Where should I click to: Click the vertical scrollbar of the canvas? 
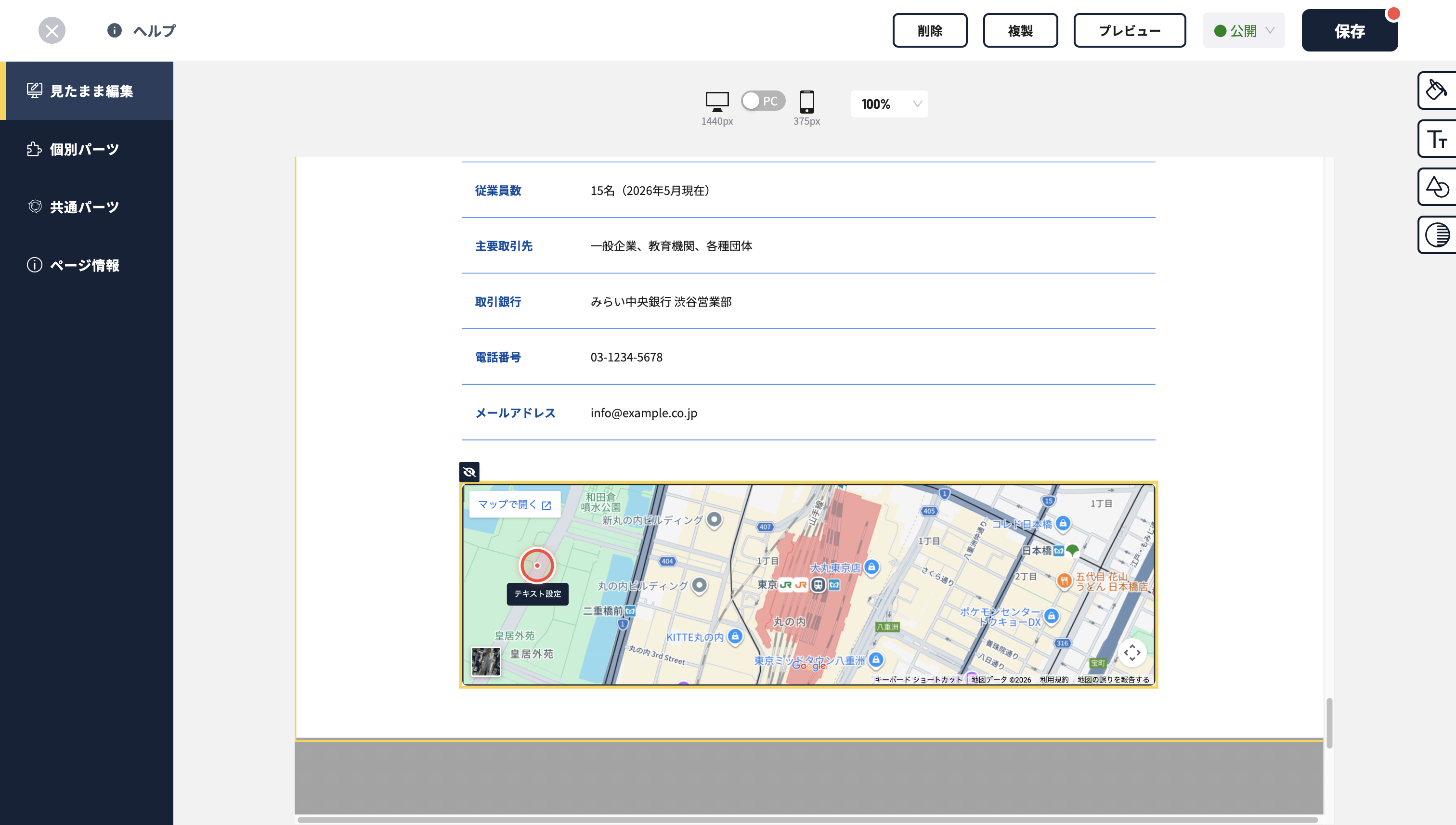pyautogui.click(x=1329, y=723)
